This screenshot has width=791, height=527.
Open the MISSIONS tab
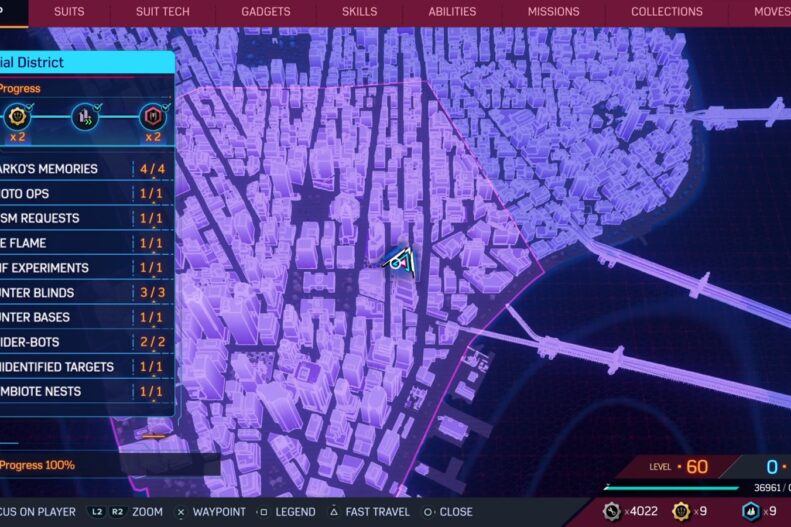point(553,12)
